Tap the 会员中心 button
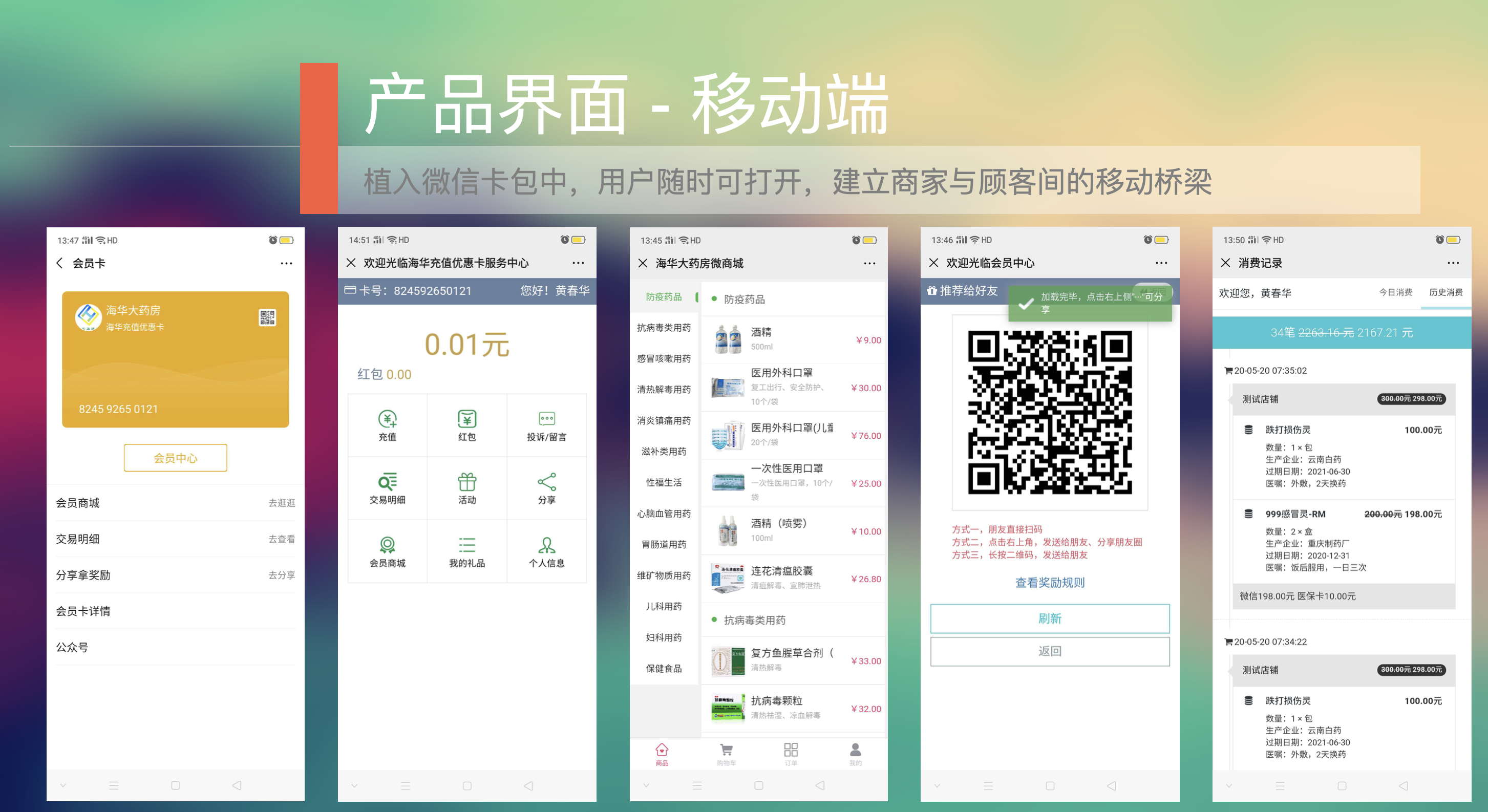 pos(176,458)
